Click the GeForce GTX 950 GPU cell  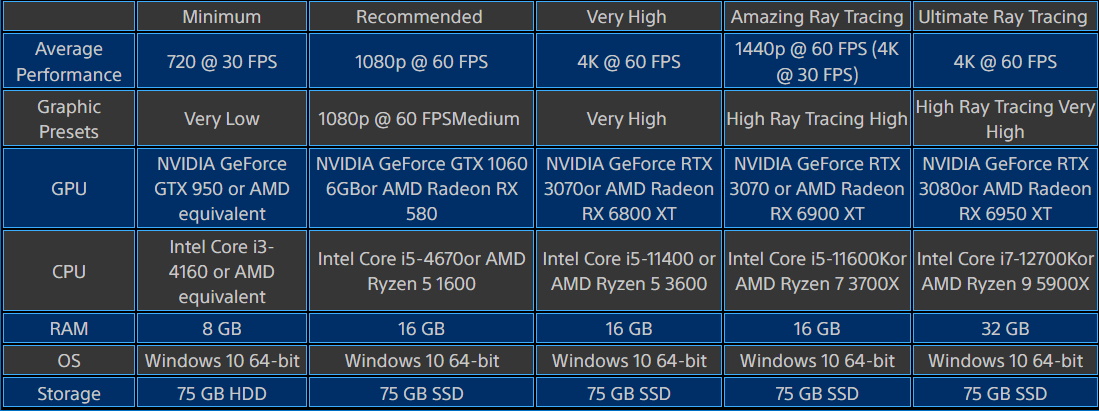pyautogui.click(x=221, y=189)
